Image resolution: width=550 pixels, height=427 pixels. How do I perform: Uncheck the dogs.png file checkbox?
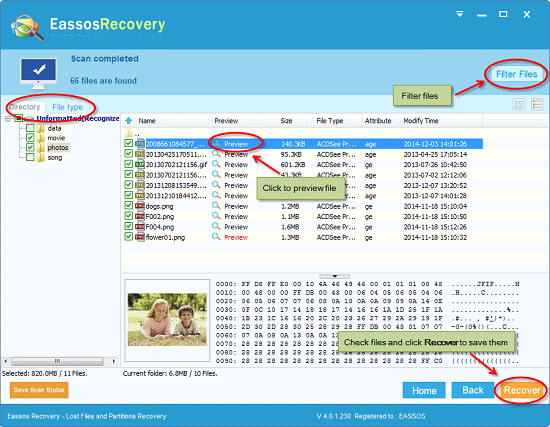128,206
